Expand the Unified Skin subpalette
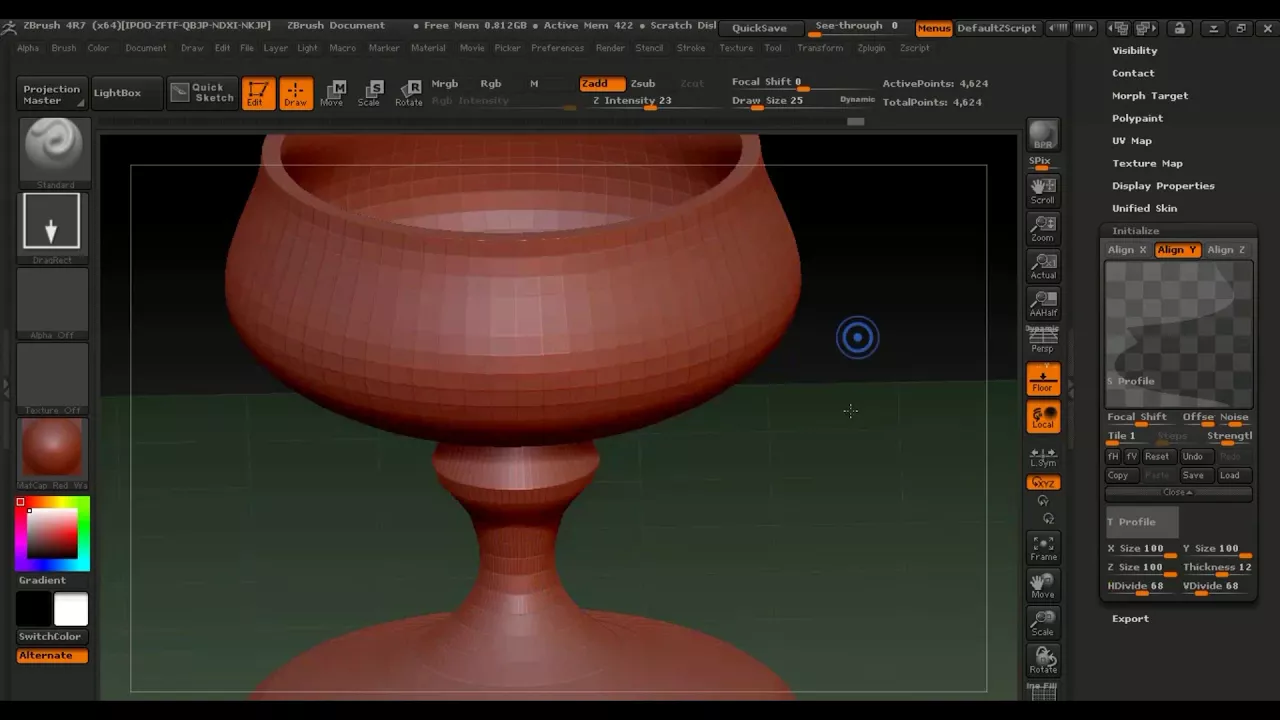 pos(1144,208)
